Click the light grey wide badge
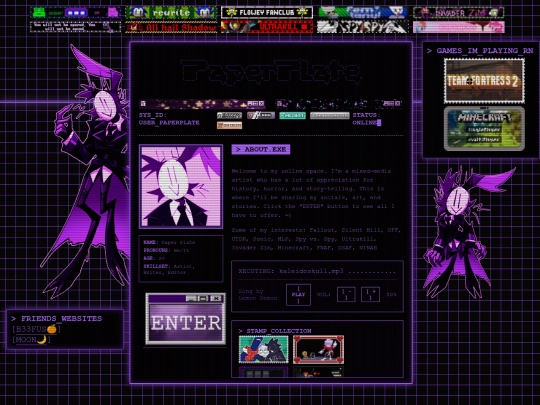This screenshot has height=405, width=540. point(330,115)
